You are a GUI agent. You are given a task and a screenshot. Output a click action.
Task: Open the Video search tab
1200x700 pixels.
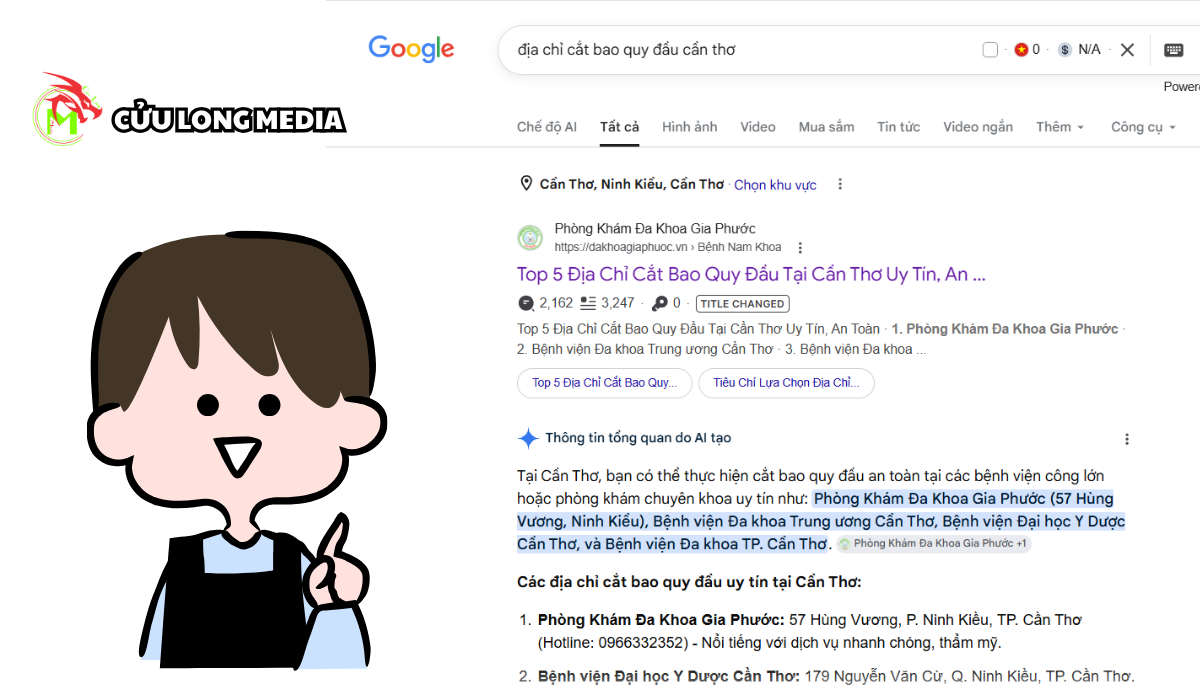(x=758, y=127)
